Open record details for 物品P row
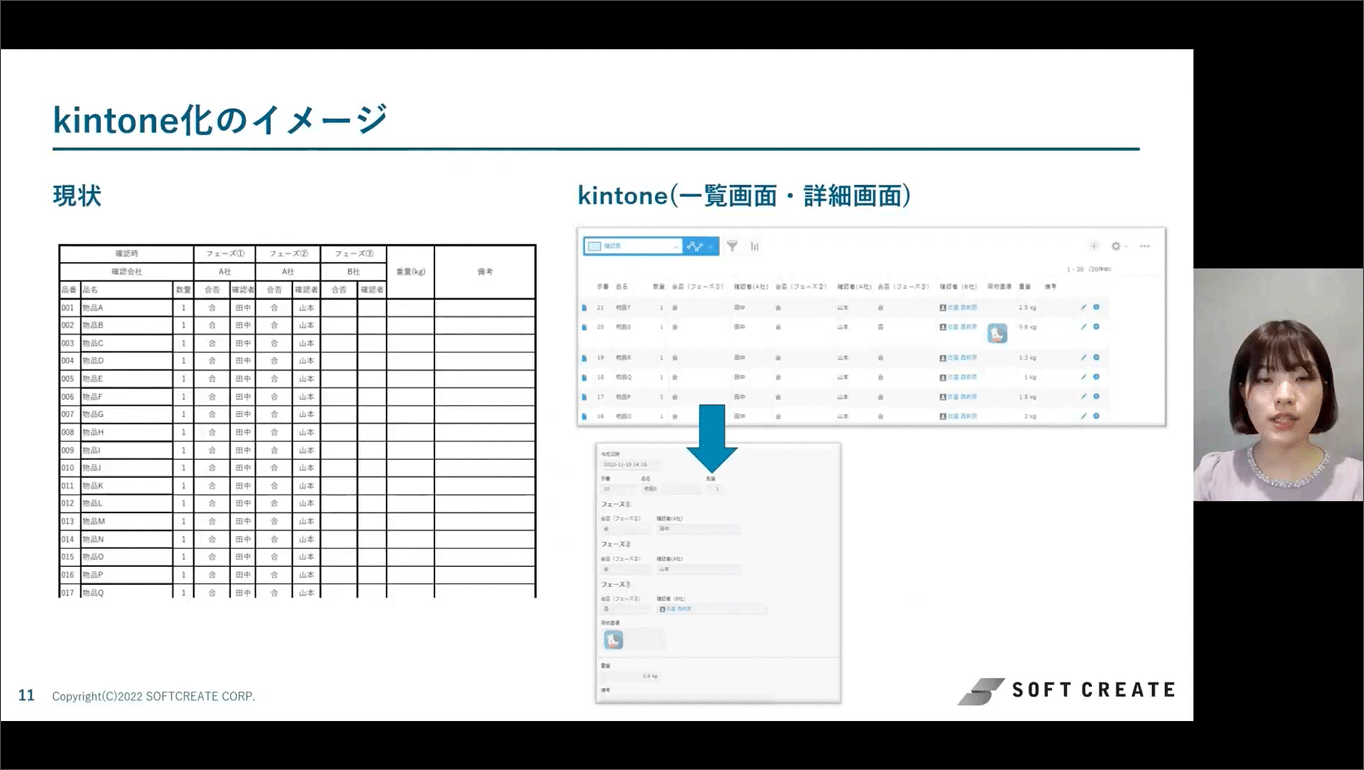The image size is (1364, 770). click(x=585, y=397)
